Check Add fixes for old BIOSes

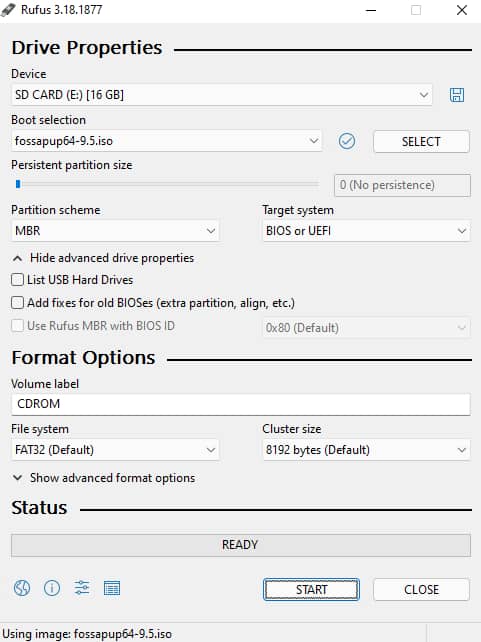17,303
